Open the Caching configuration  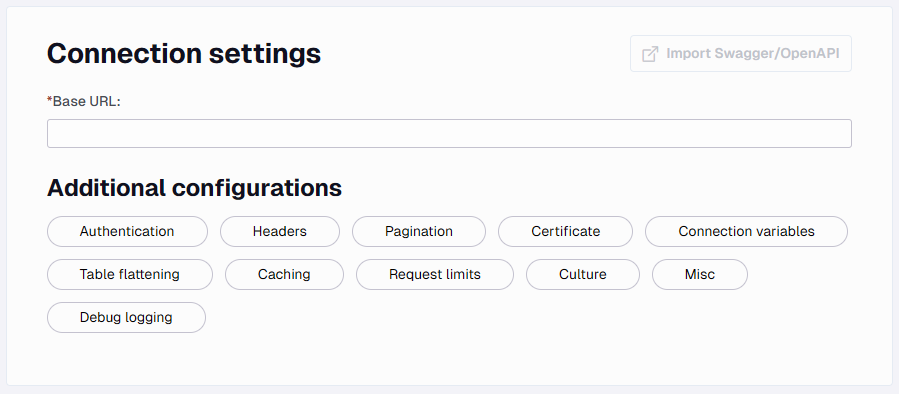tap(284, 275)
